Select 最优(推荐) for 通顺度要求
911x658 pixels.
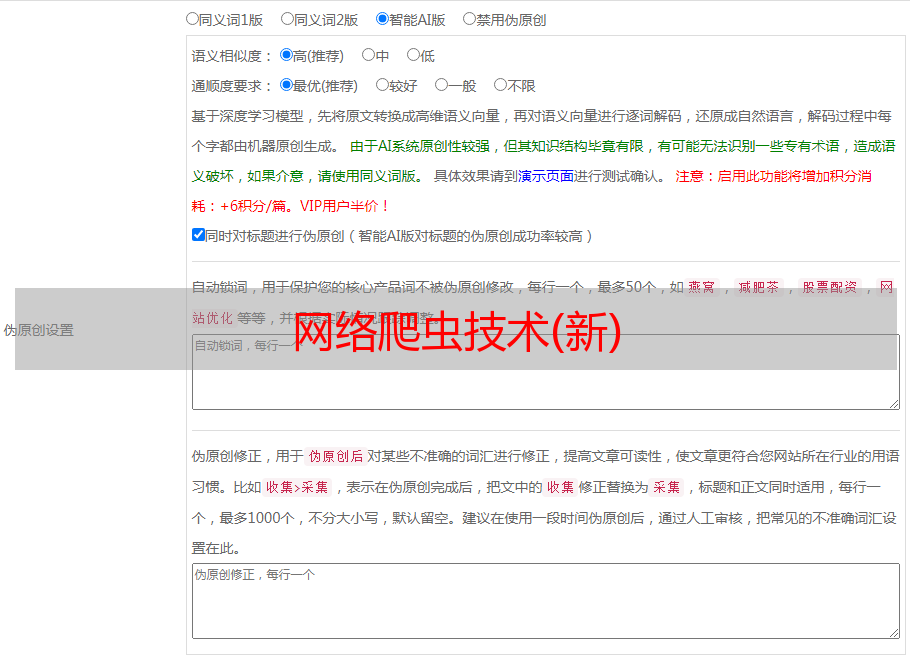point(287,86)
